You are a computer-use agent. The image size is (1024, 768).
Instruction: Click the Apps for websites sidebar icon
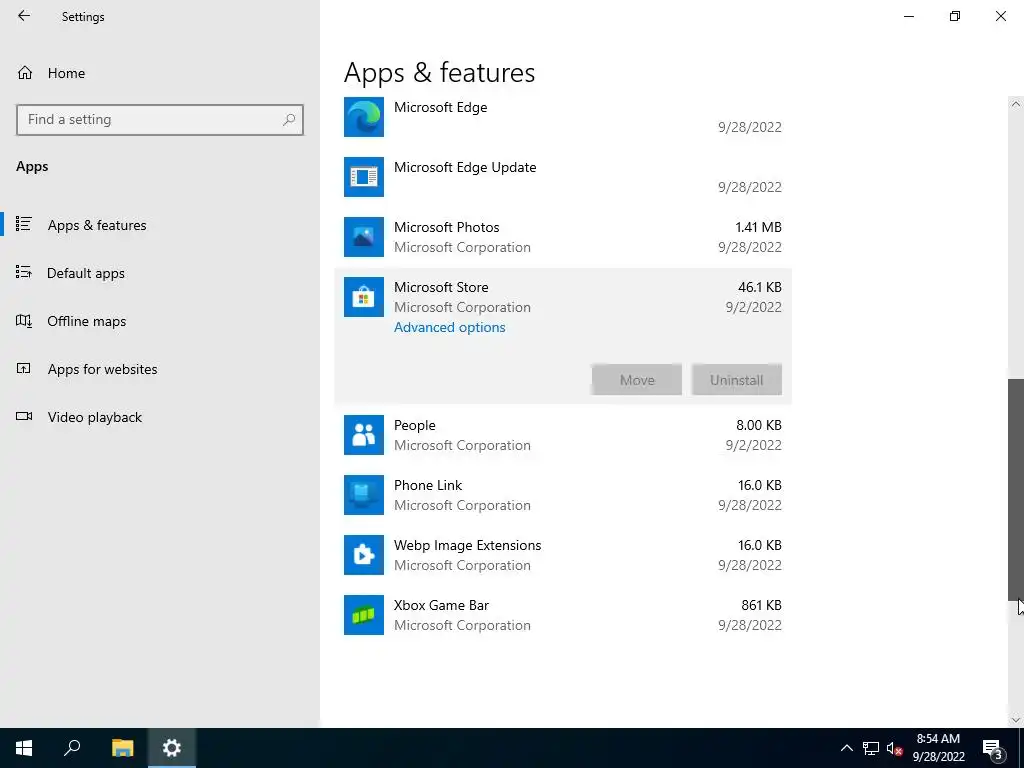pos(24,368)
